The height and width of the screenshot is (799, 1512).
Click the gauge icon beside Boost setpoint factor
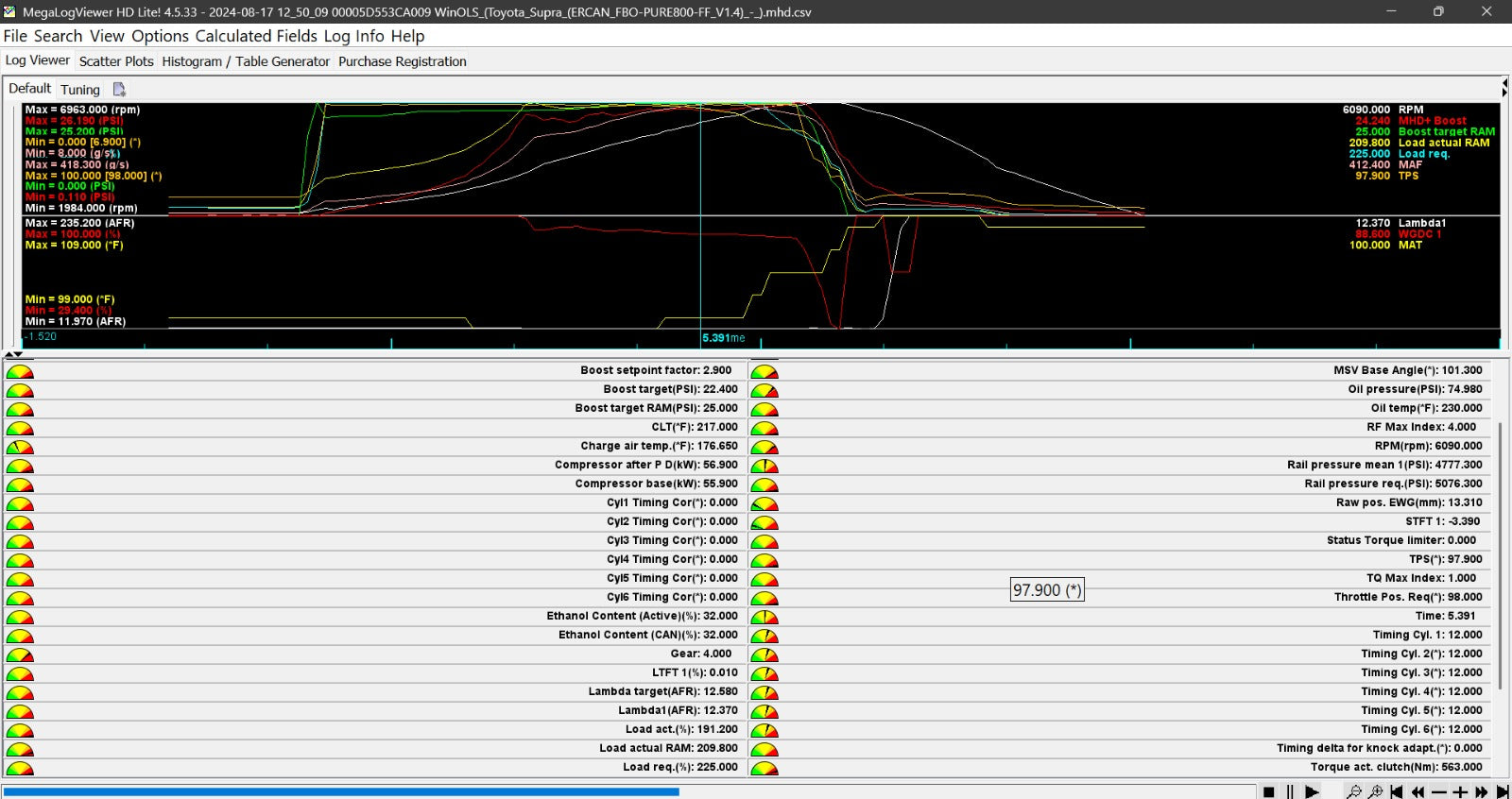(20, 371)
